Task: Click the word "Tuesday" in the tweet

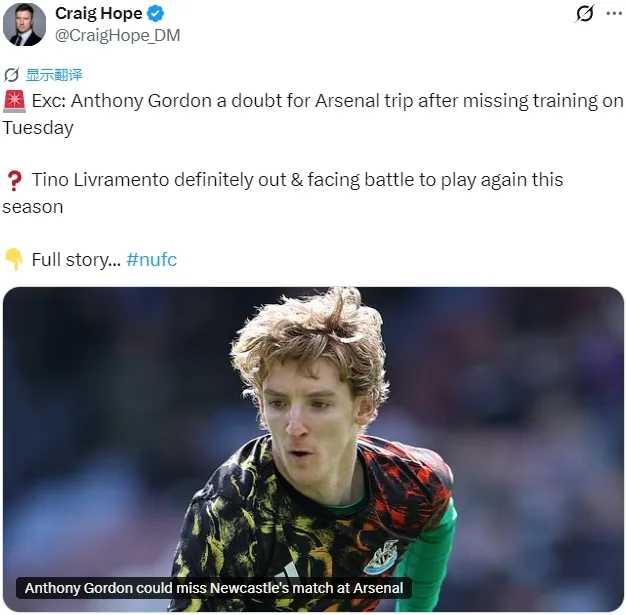Action: point(38,128)
